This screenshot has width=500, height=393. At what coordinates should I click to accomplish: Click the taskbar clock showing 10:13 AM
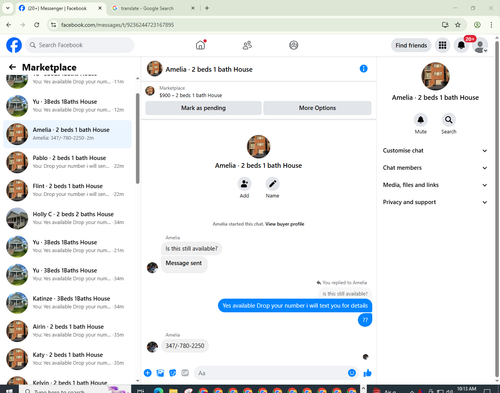466,389
